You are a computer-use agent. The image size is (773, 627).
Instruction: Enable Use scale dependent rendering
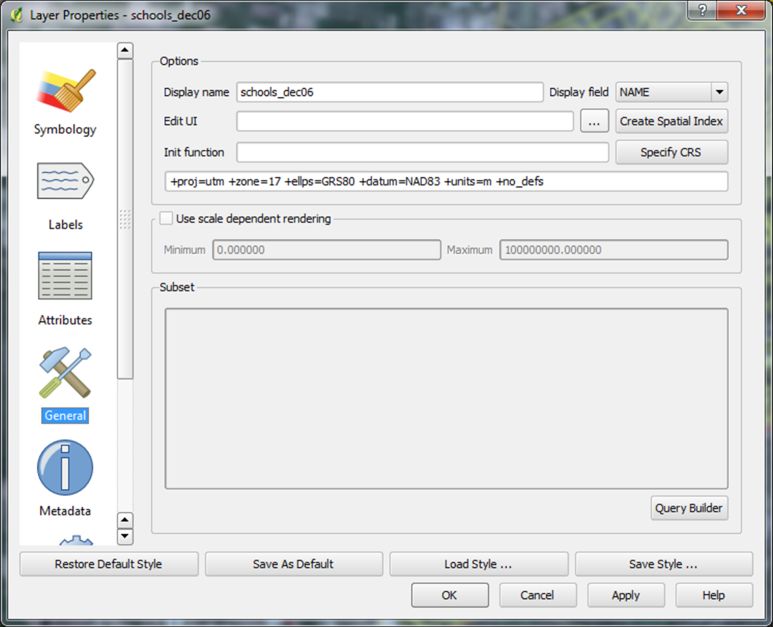(x=166, y=218)
